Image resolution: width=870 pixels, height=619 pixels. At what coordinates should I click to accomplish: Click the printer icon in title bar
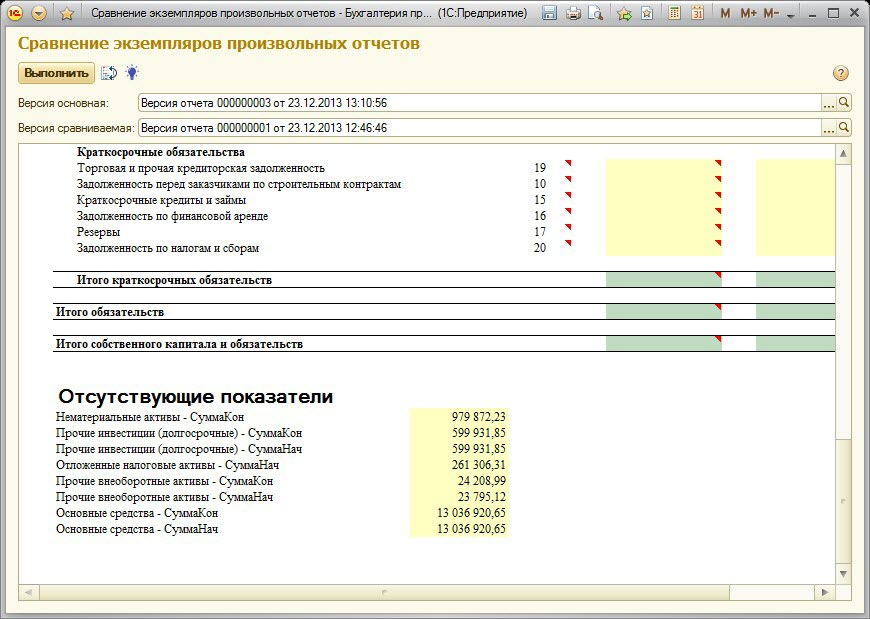click(x=573, y=14)
